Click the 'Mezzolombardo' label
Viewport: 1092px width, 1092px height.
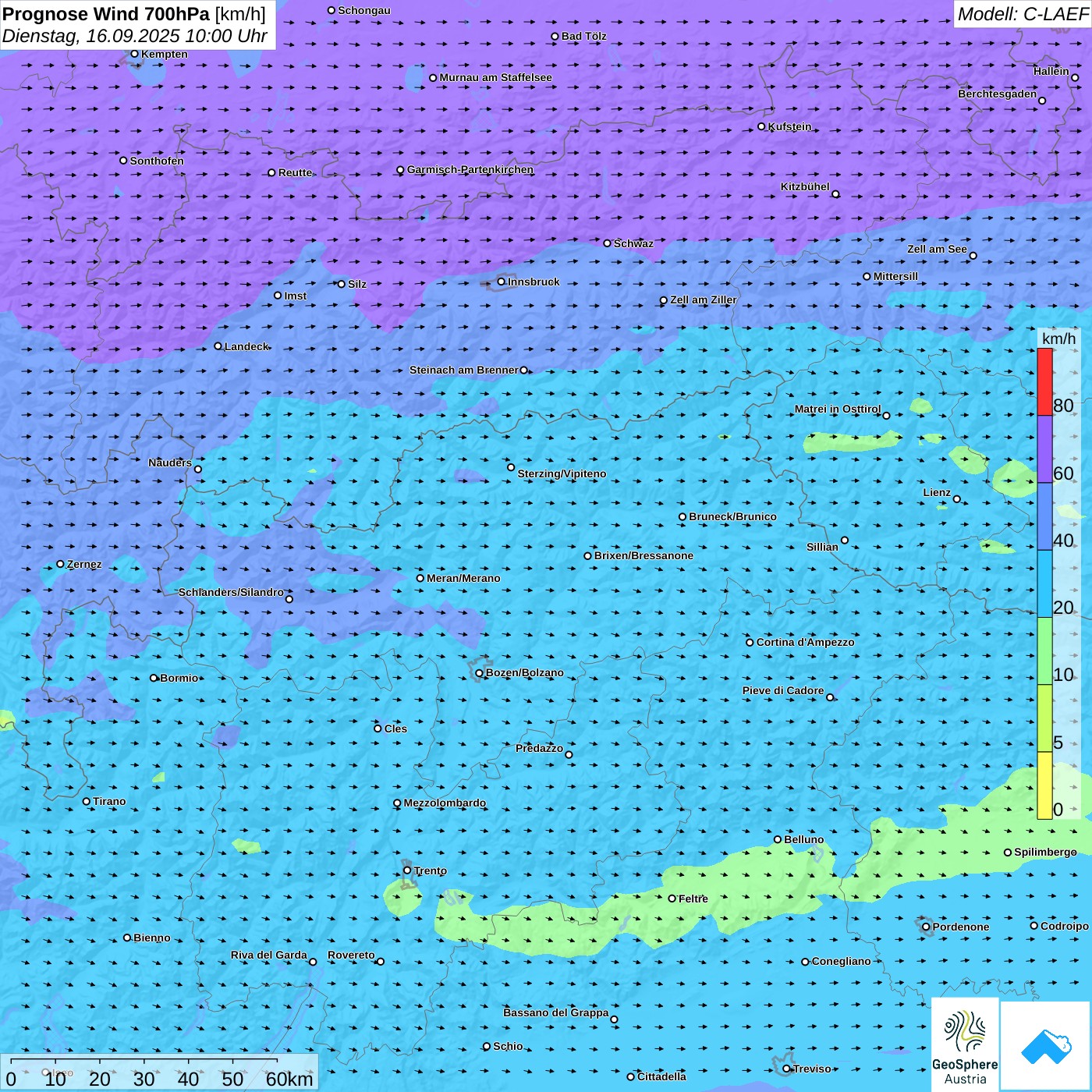445,803
